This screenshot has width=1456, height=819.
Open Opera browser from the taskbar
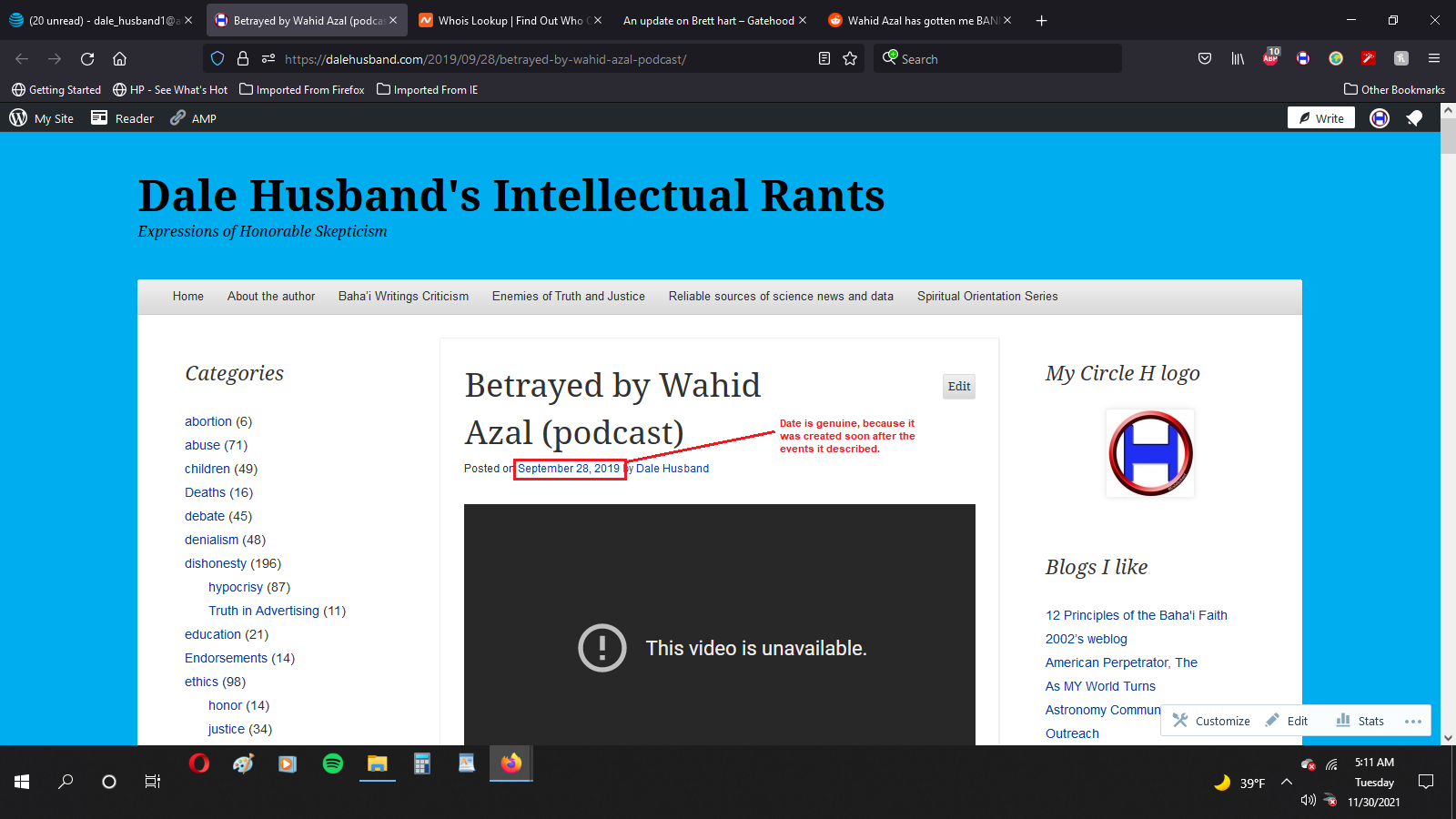click(199, 763)
